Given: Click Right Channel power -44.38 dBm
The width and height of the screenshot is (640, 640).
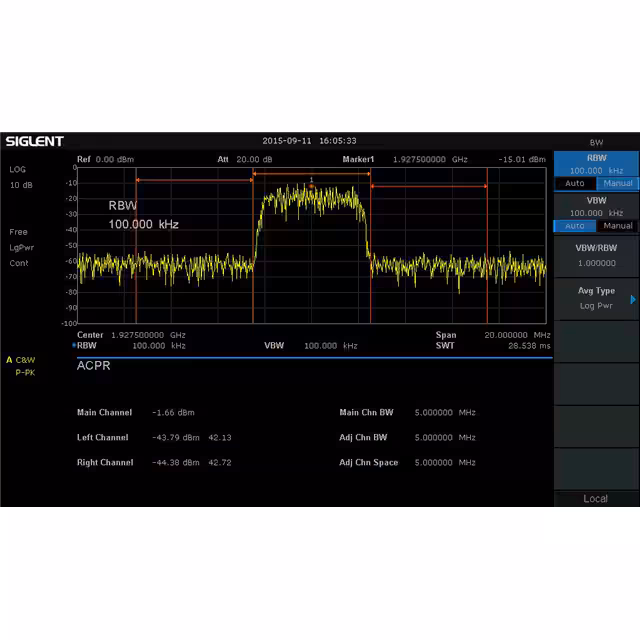Looking at the screenshot, I should (x=176, y=462).
